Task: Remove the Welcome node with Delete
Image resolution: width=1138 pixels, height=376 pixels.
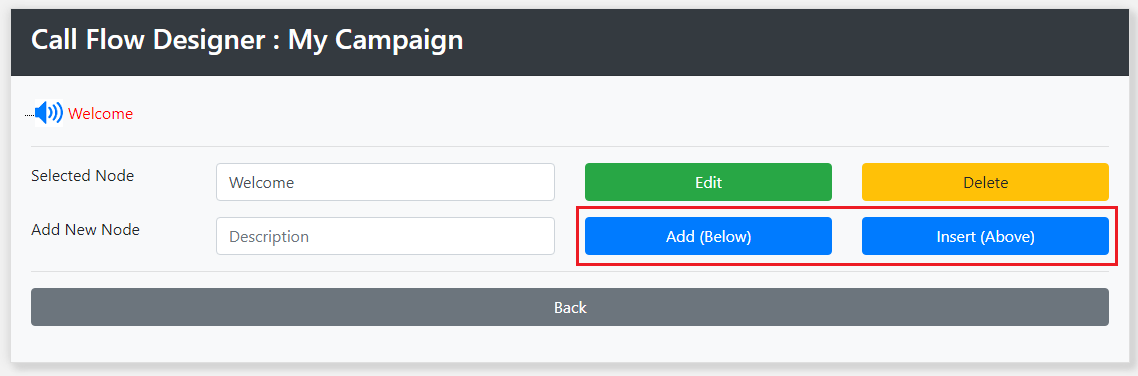Action: pos(985,182)
